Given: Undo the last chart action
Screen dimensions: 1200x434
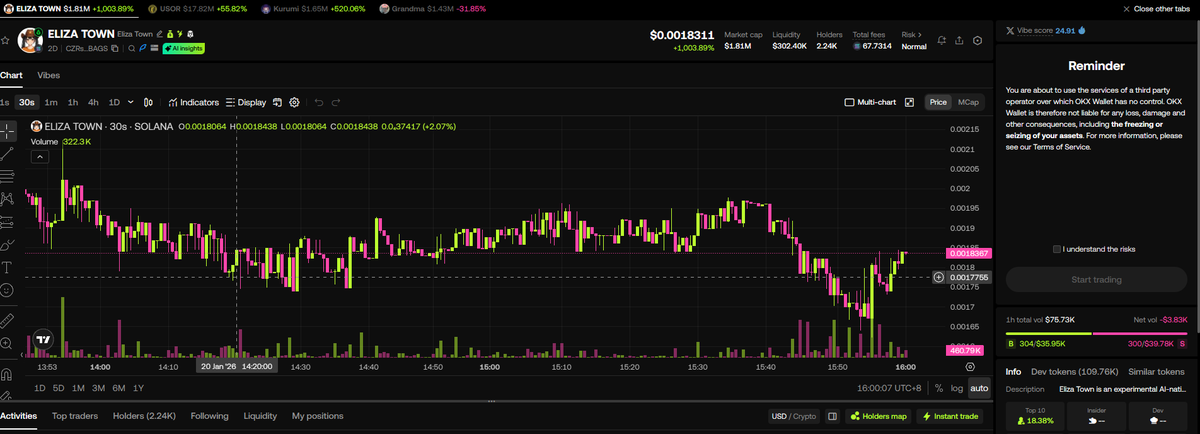Looking at the screenshot, I should click(319, 102).
